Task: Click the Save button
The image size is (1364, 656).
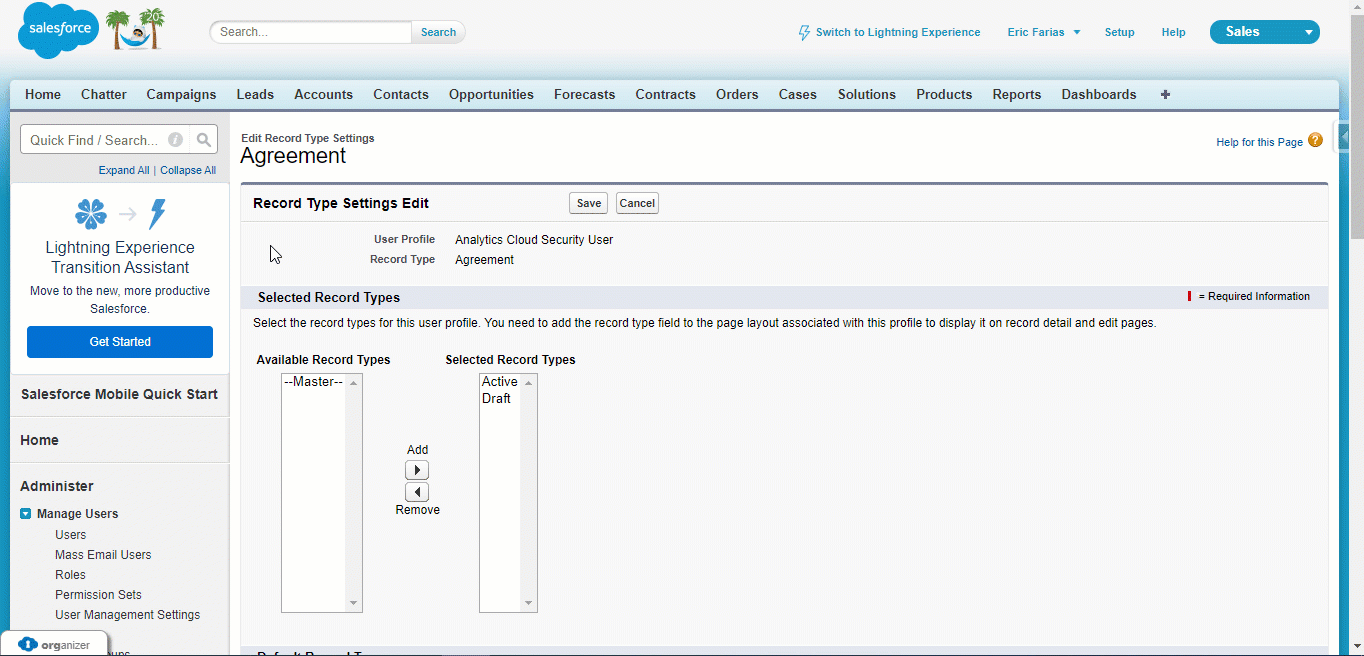Action: pyautogui.click(x=589, y=203)
